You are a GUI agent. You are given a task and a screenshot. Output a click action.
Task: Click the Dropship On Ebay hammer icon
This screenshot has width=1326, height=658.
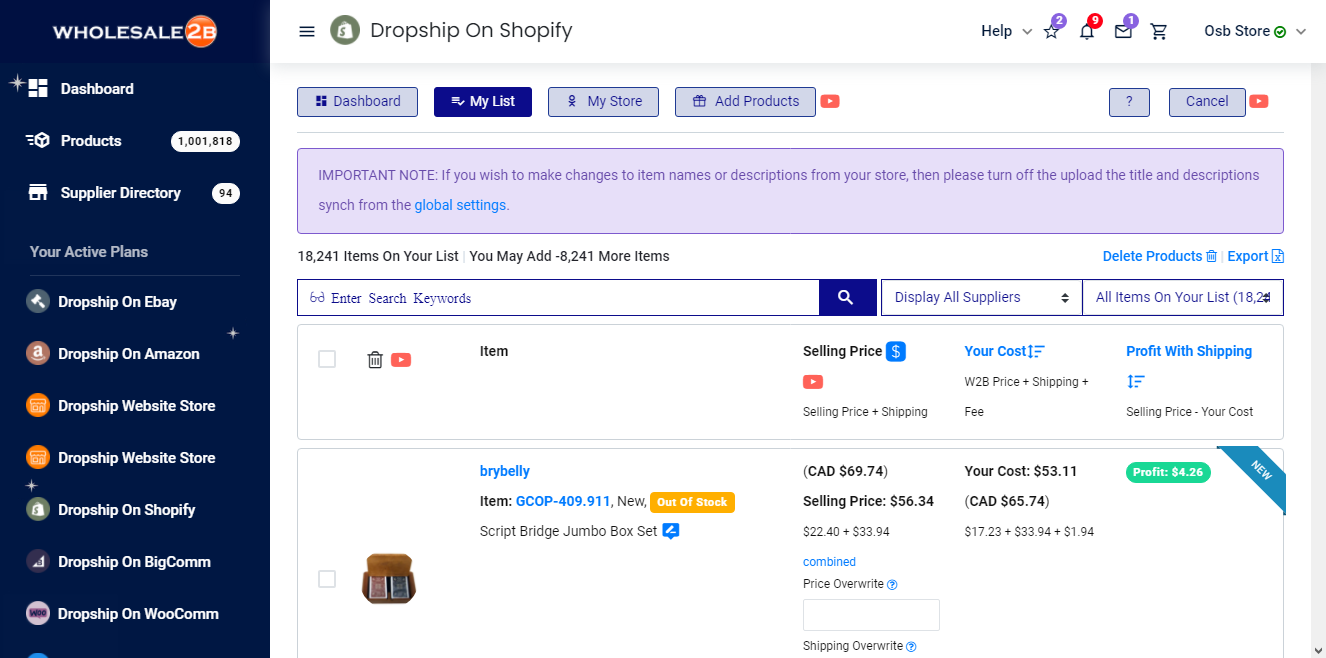click(38, 301)
